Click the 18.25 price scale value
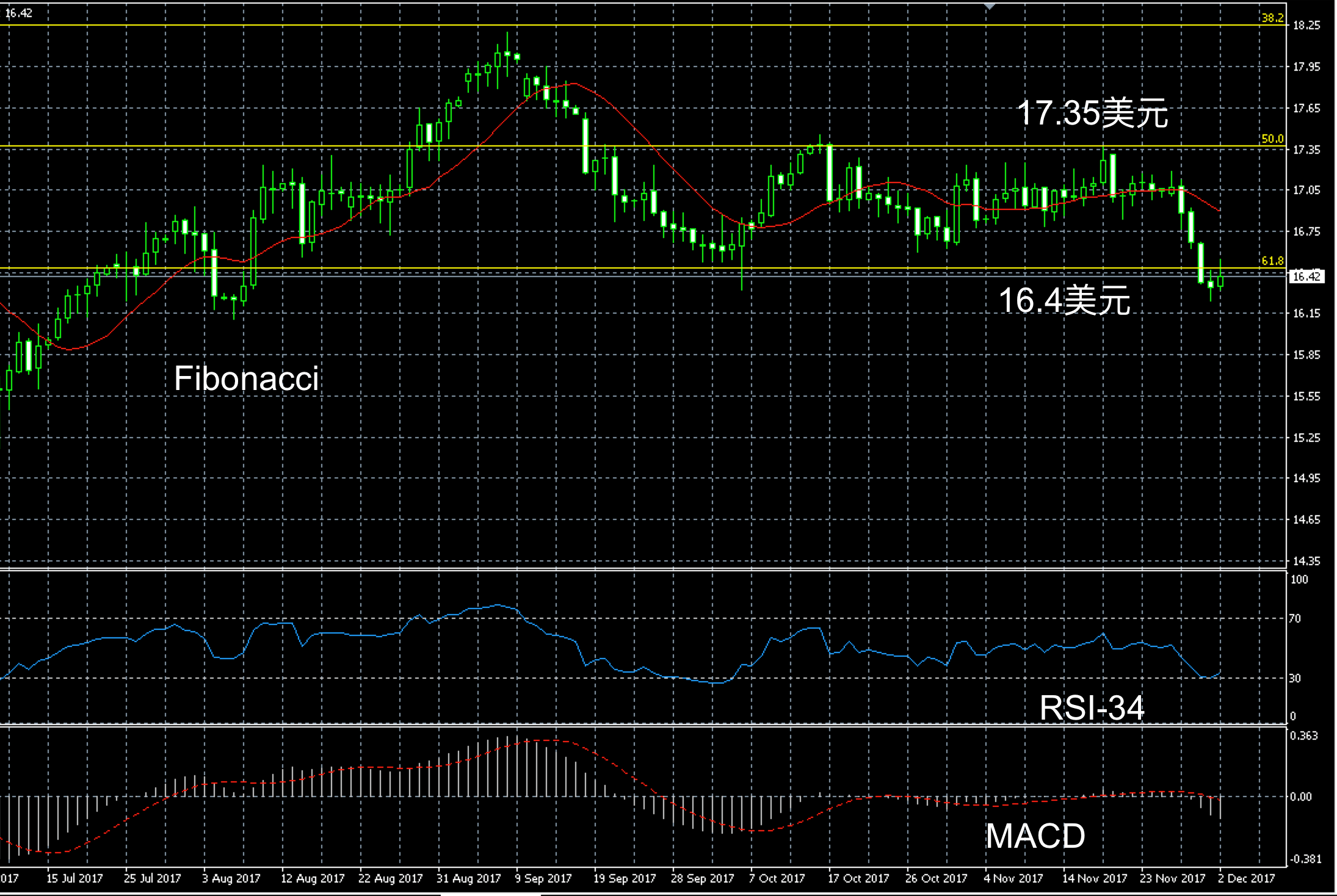Viewport: 1337px width, 896px height. [1306, 25]
